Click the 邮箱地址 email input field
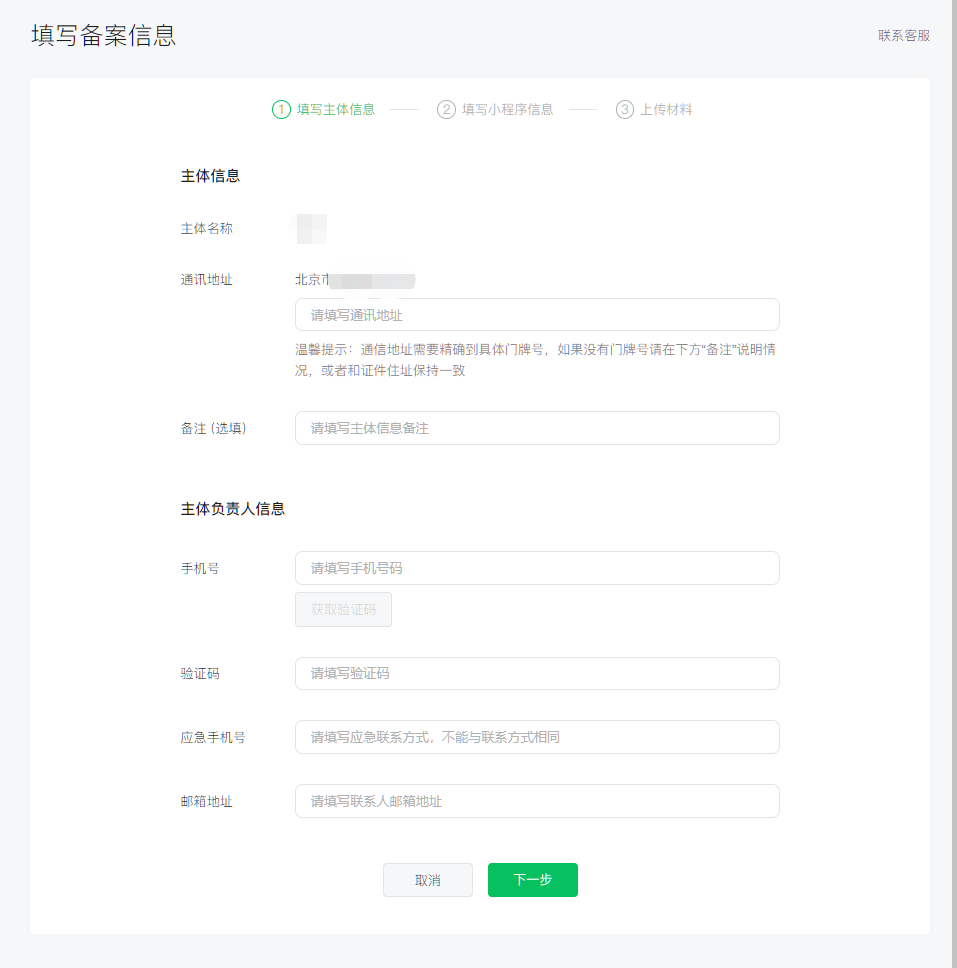Viewport: 957px width, 968px height. pyautogui.click(x=537, y=801)
